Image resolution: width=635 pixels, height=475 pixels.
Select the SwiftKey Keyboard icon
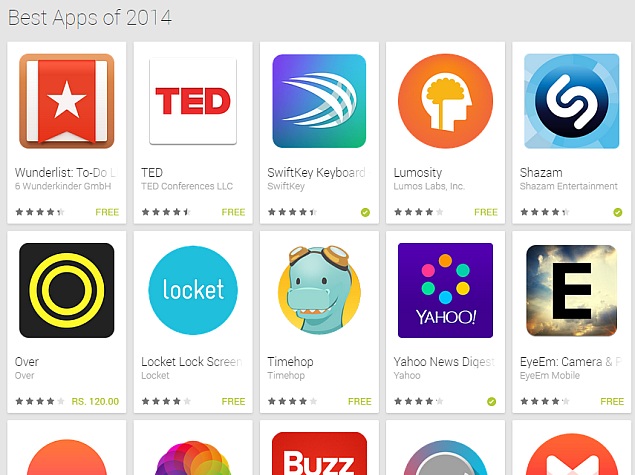[319, 101]
